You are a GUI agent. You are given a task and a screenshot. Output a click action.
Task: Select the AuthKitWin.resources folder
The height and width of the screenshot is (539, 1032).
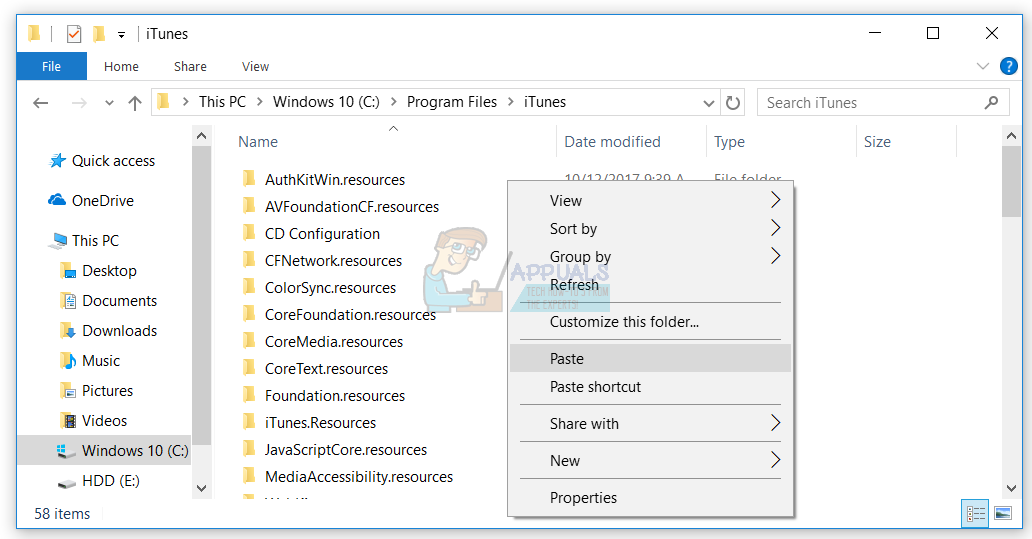[x=323, y=180]
